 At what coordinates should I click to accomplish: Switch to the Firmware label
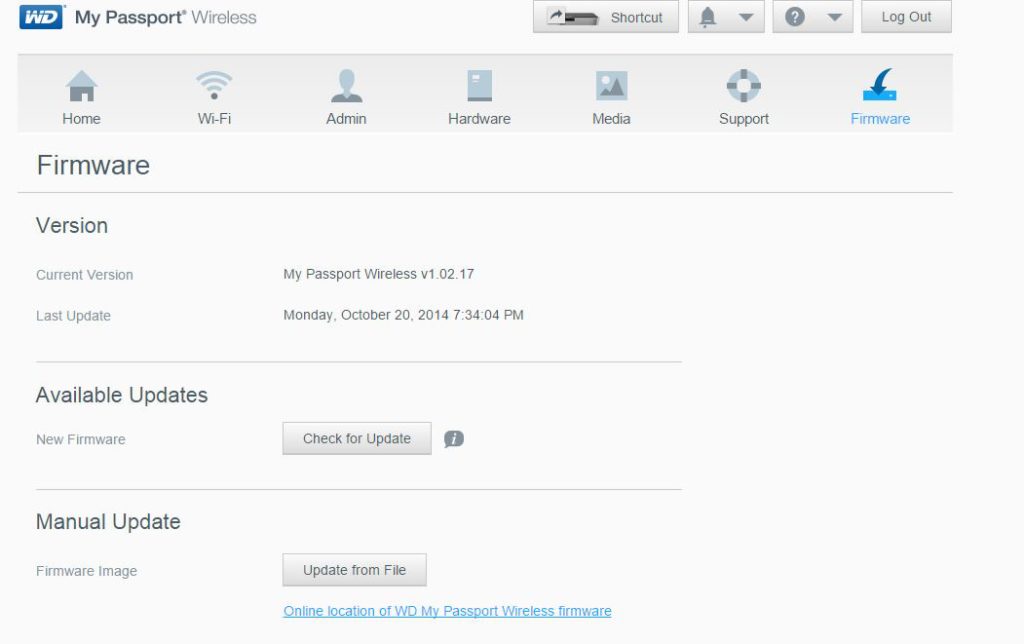pos(880,119)
